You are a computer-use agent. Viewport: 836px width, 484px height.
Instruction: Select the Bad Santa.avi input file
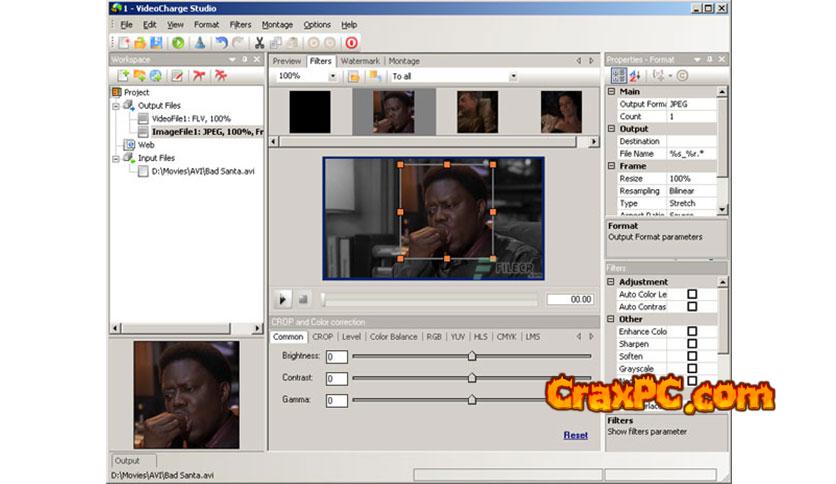coord(203,170)
